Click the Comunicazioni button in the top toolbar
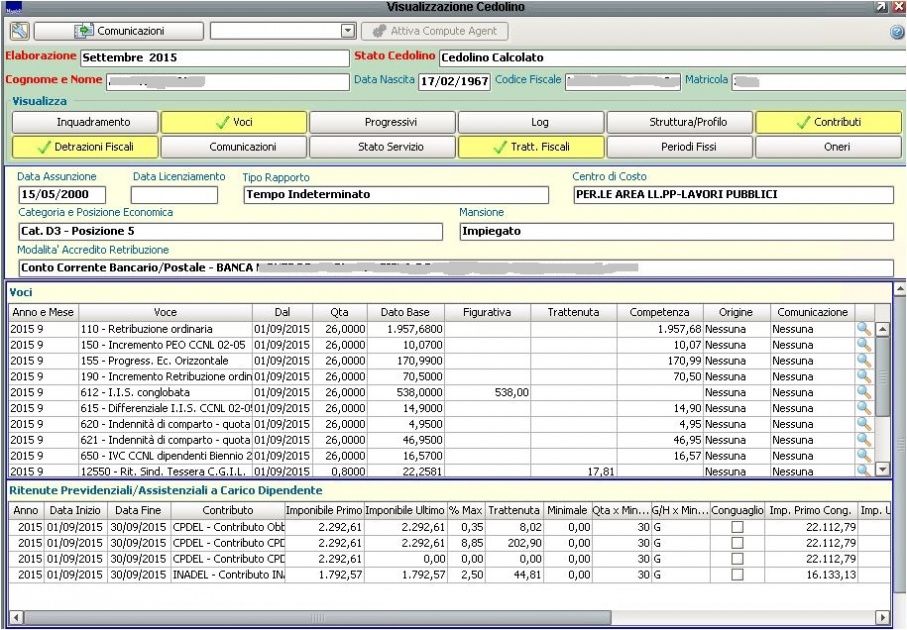Screen dimensions: 907x630 [120, 31]
